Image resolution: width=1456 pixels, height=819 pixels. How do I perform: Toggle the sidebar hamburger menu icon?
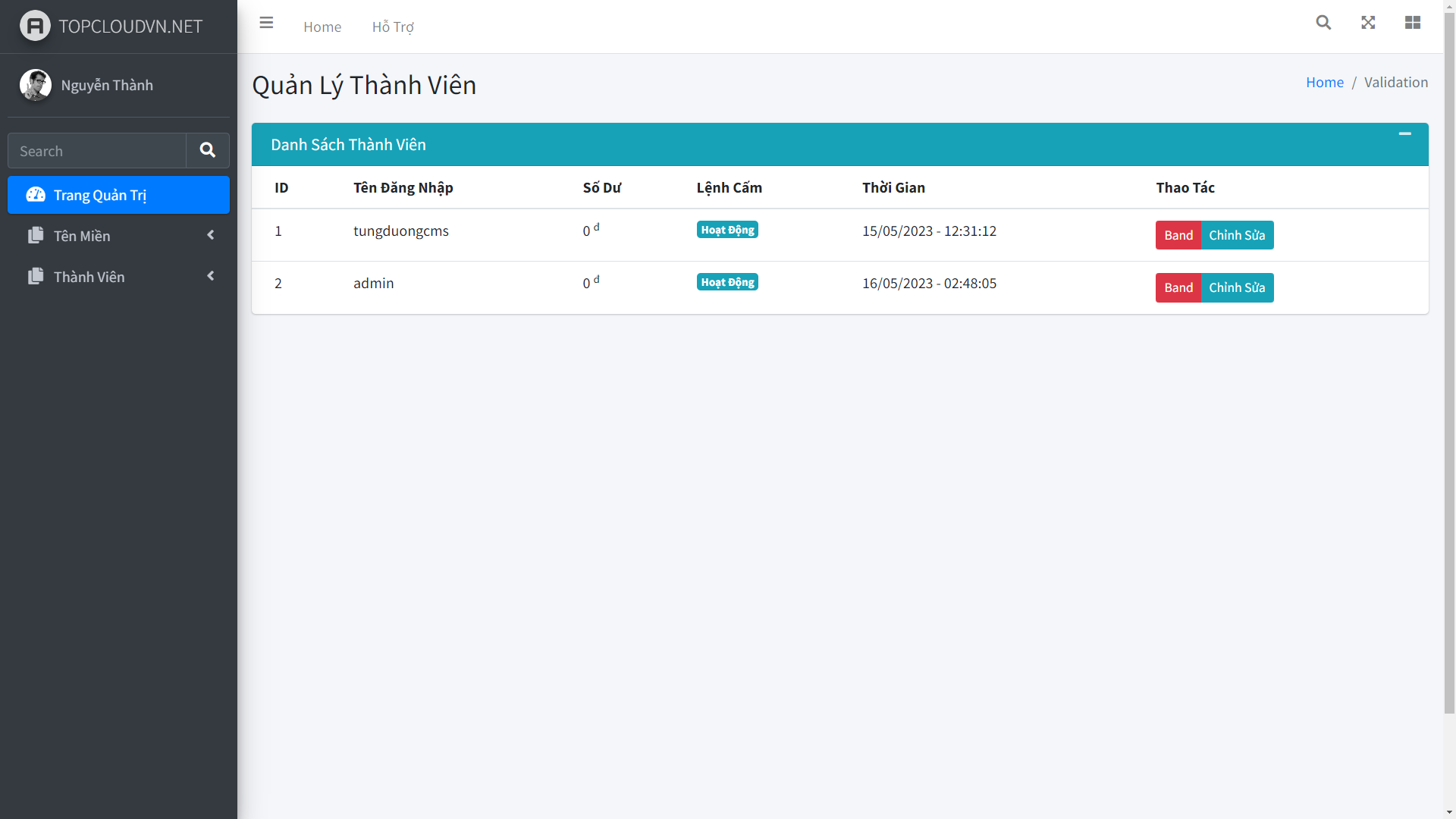pos(266,23)
